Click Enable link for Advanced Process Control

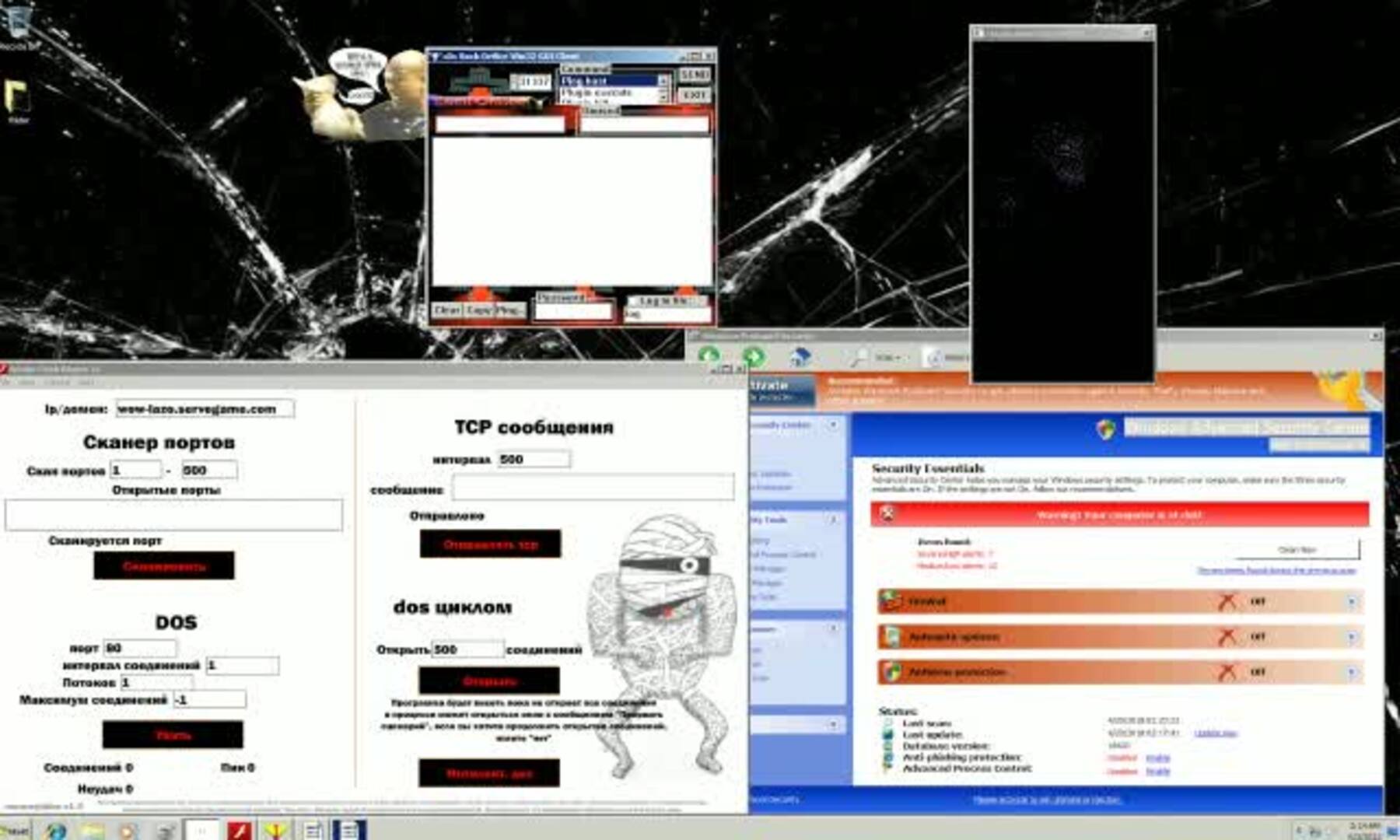(1157, 771)
